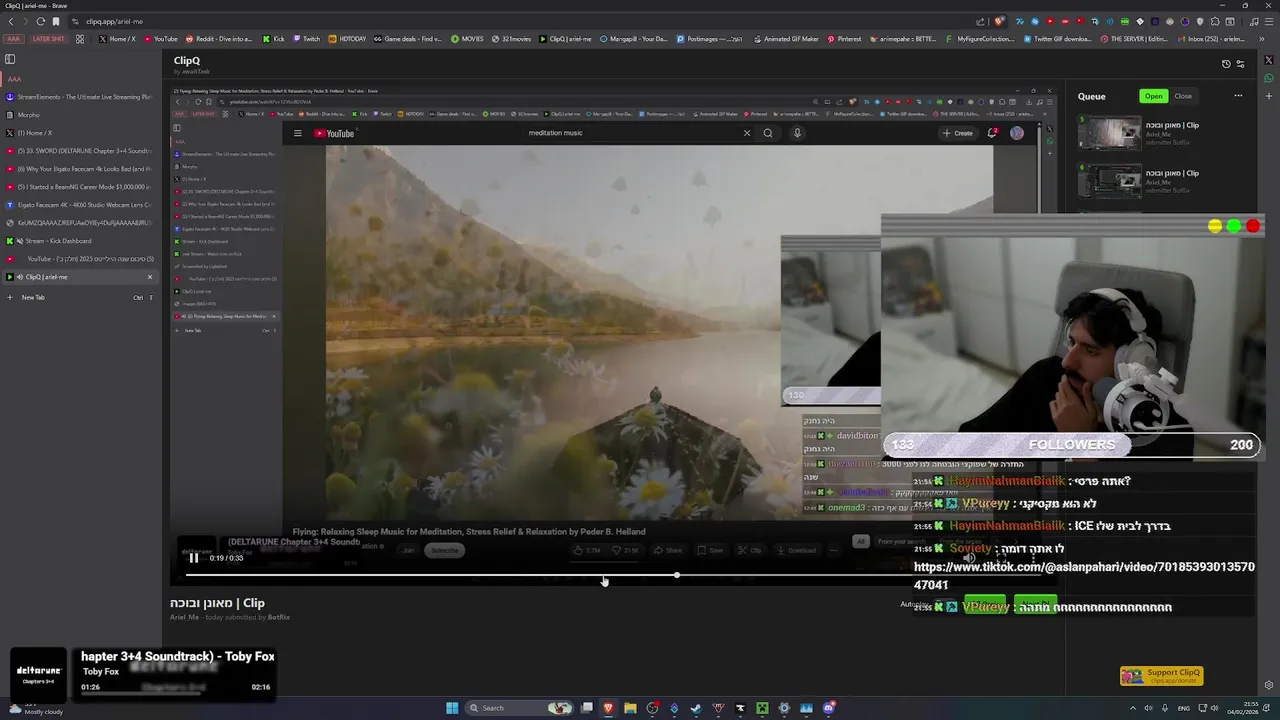Open the LATER SHIT bookmarks folder
Viewport: 1280px width, 720px height.
(x=48, y=39)
